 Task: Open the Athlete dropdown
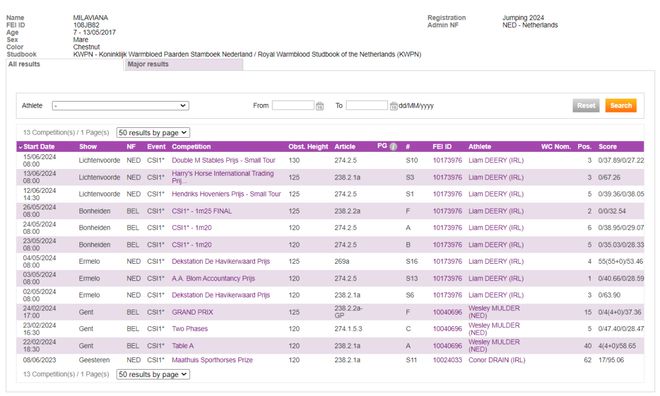[x=120, y=106]
